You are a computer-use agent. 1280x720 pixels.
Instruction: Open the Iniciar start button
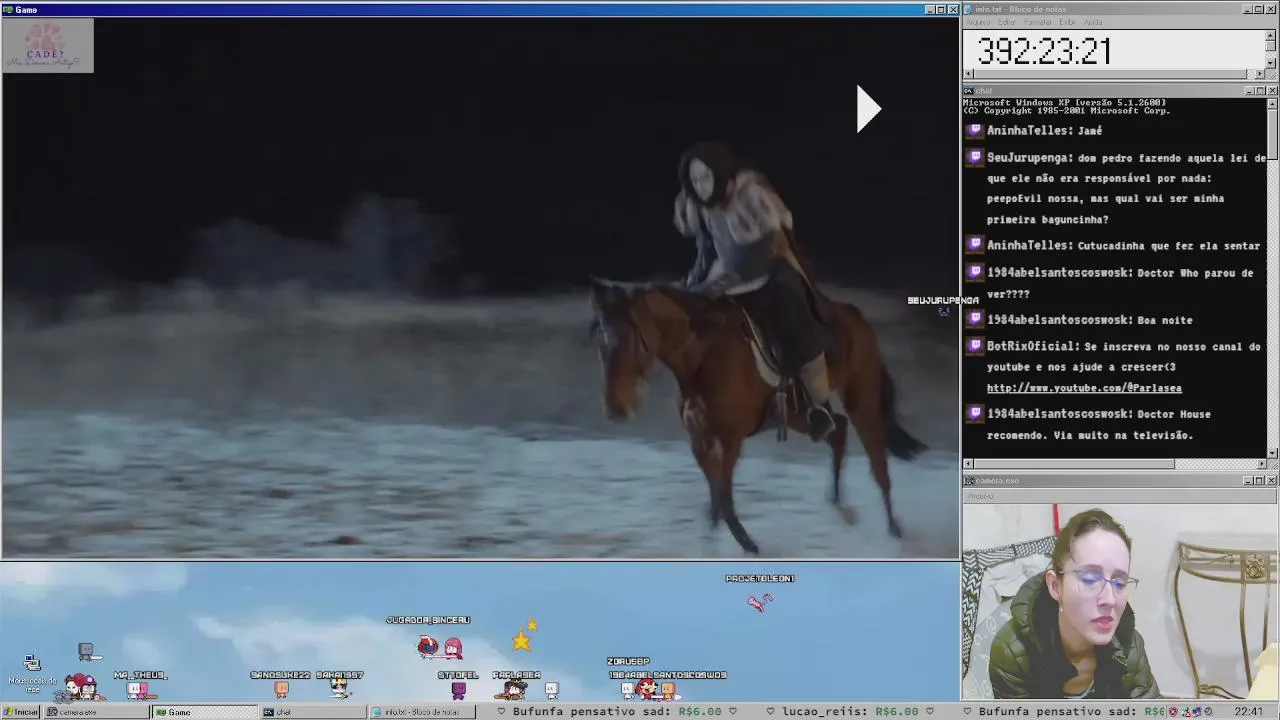pyautogui.click(x=21, y=712)
